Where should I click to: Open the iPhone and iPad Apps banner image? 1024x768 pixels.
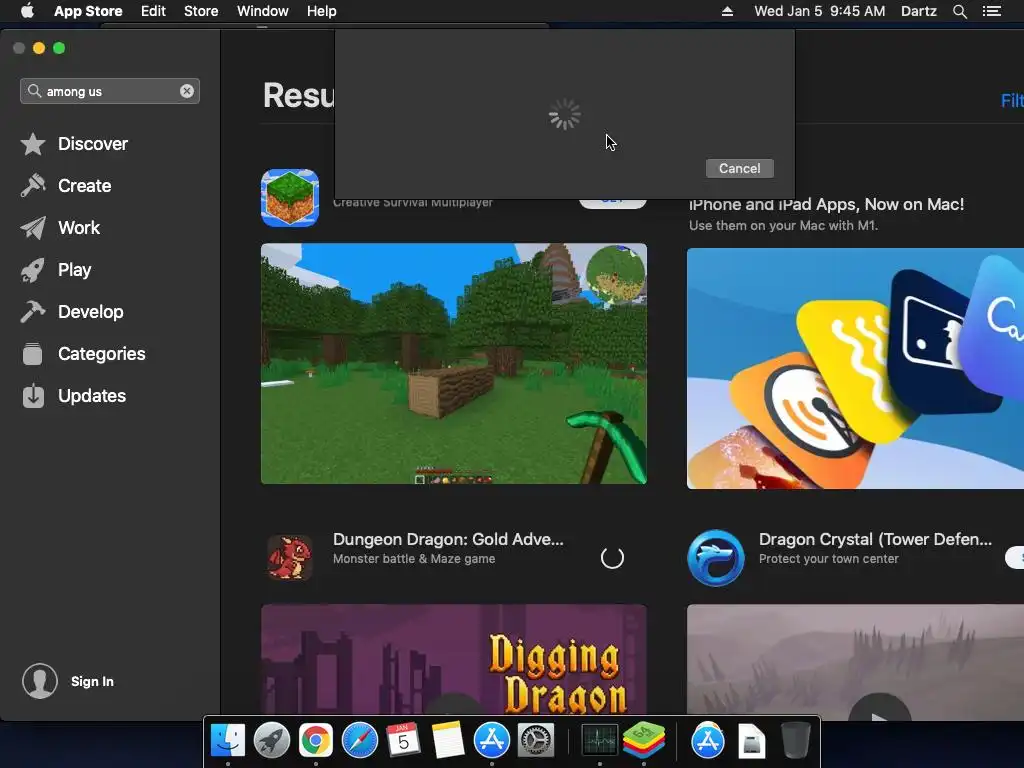(x=856, y=368)
